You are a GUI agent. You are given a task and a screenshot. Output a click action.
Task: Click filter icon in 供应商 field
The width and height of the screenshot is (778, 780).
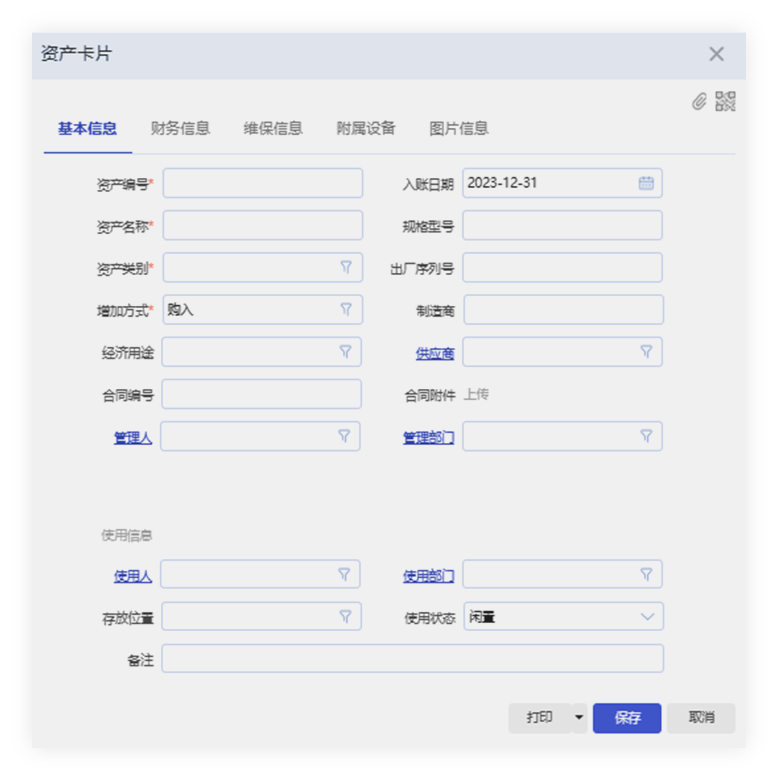click(x=646, y=351)
